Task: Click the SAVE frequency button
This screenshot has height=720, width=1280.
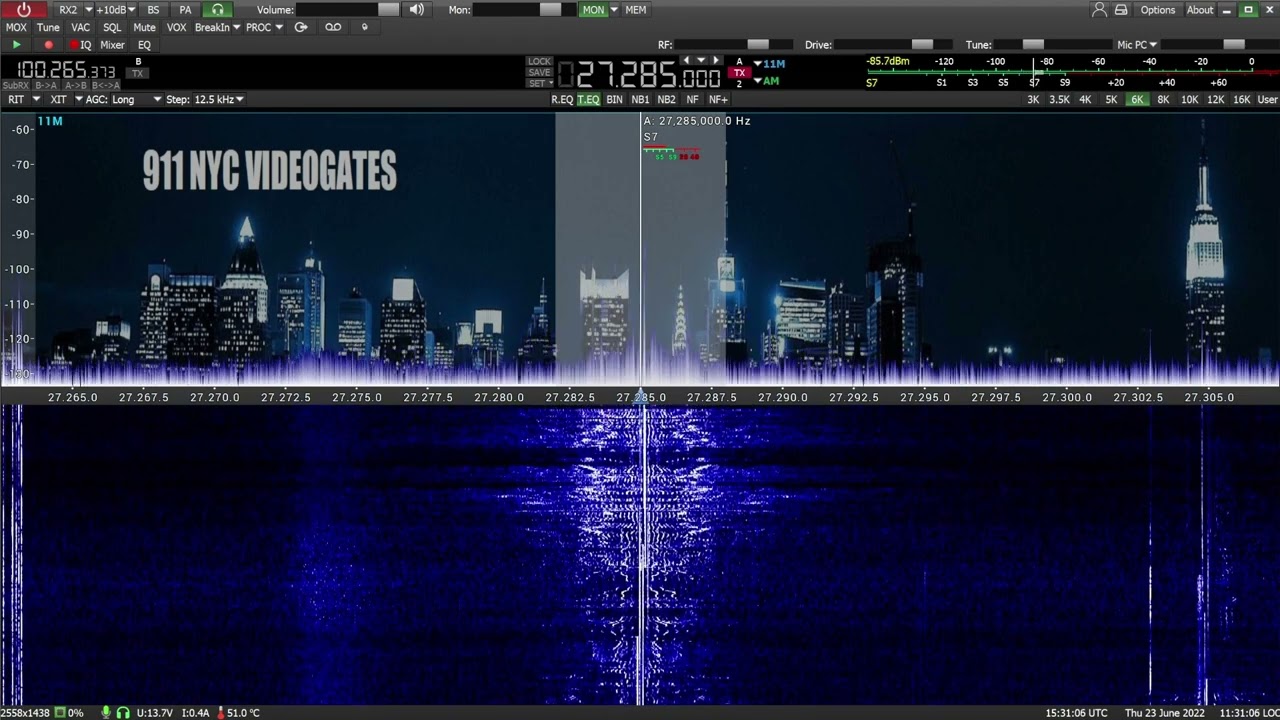Action: (x=540, y=72)
